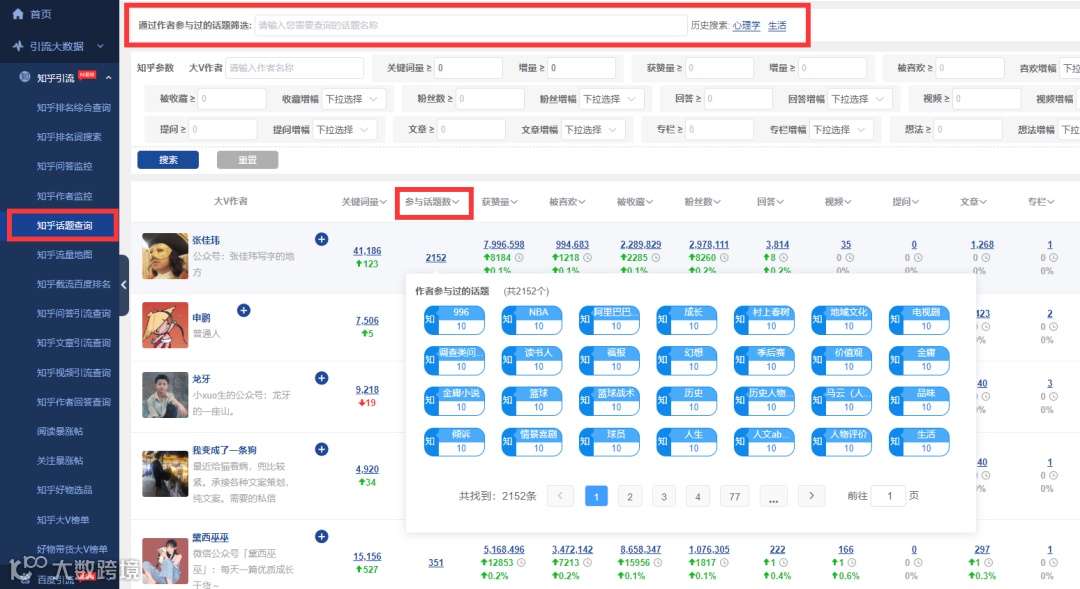Sort by the 粉丝数 column header
The image size is (1080, 589).
pos(703,202)
